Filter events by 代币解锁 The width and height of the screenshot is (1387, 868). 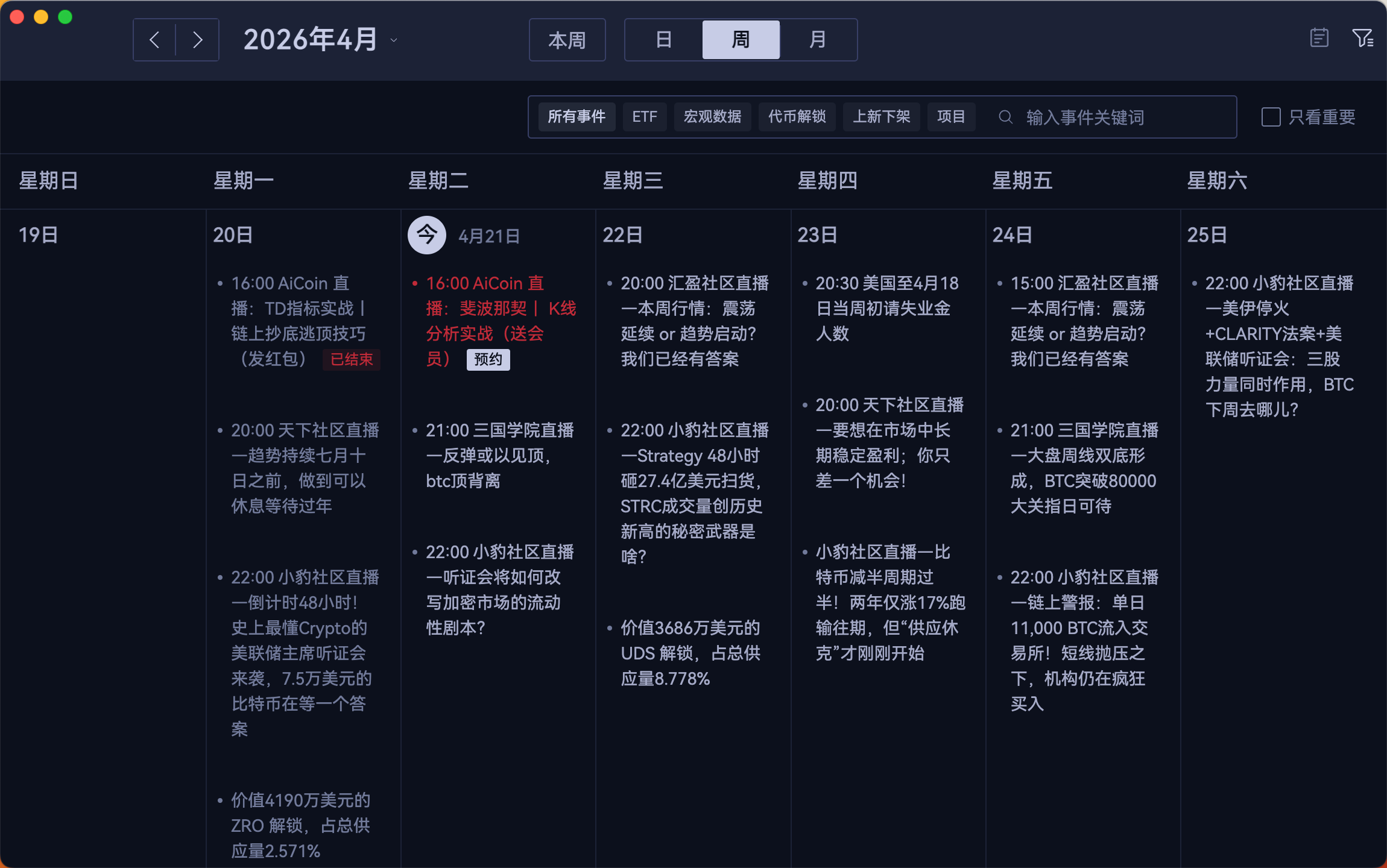(x=797, y=117)
